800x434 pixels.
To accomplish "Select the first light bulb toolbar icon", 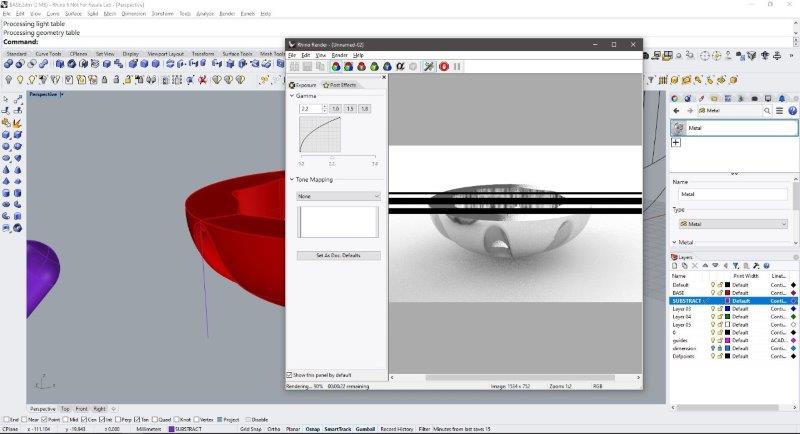I will point(8,80).
